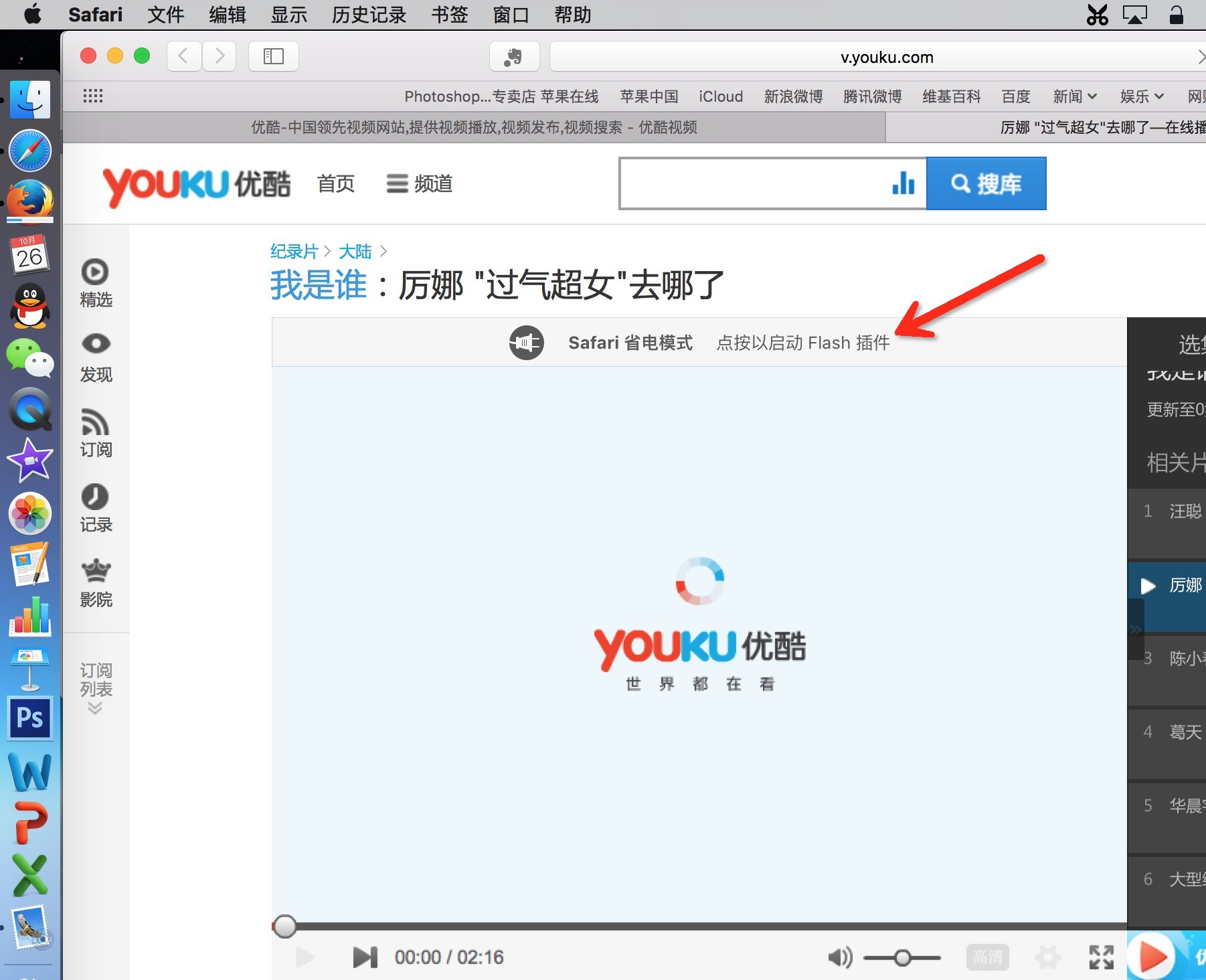
Task: Open the 我是谁 series title link
Action: [319, 285]
